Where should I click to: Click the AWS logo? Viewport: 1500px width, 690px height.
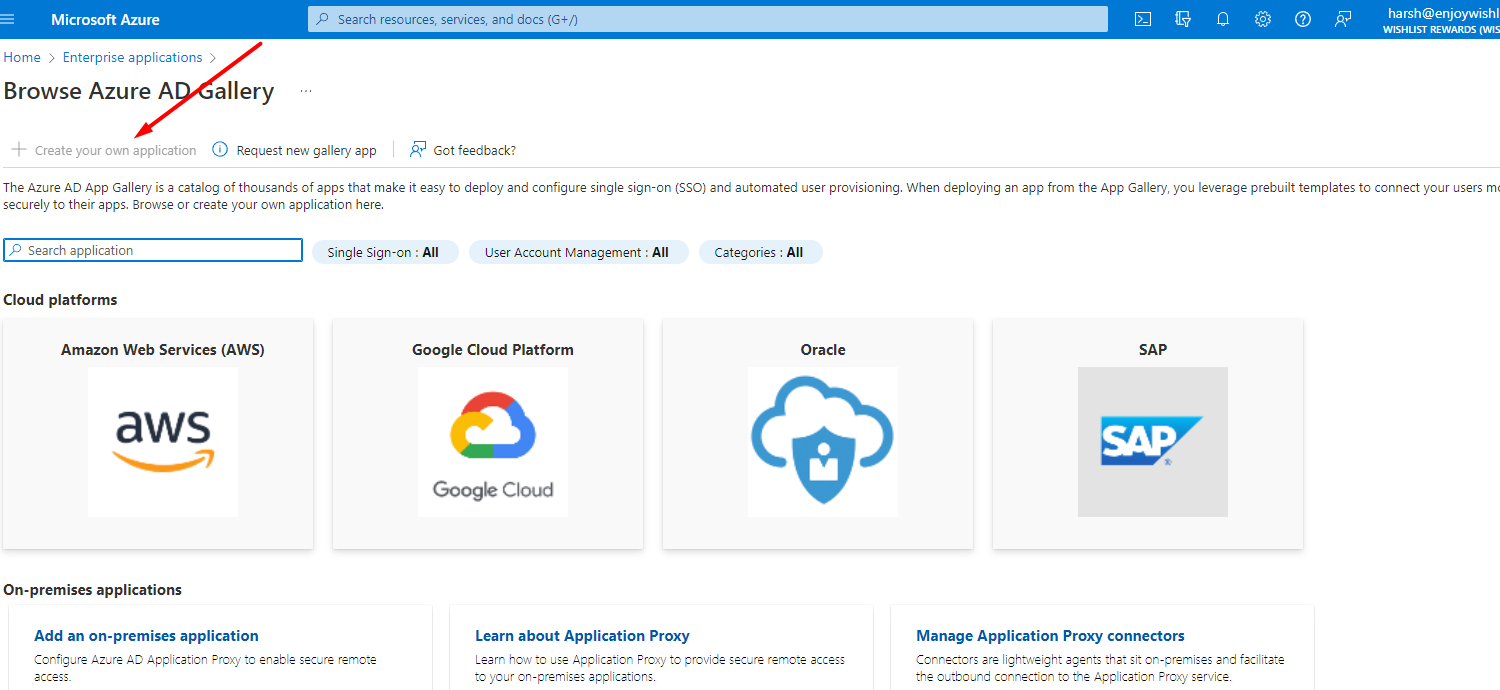[x=163, y=442]
